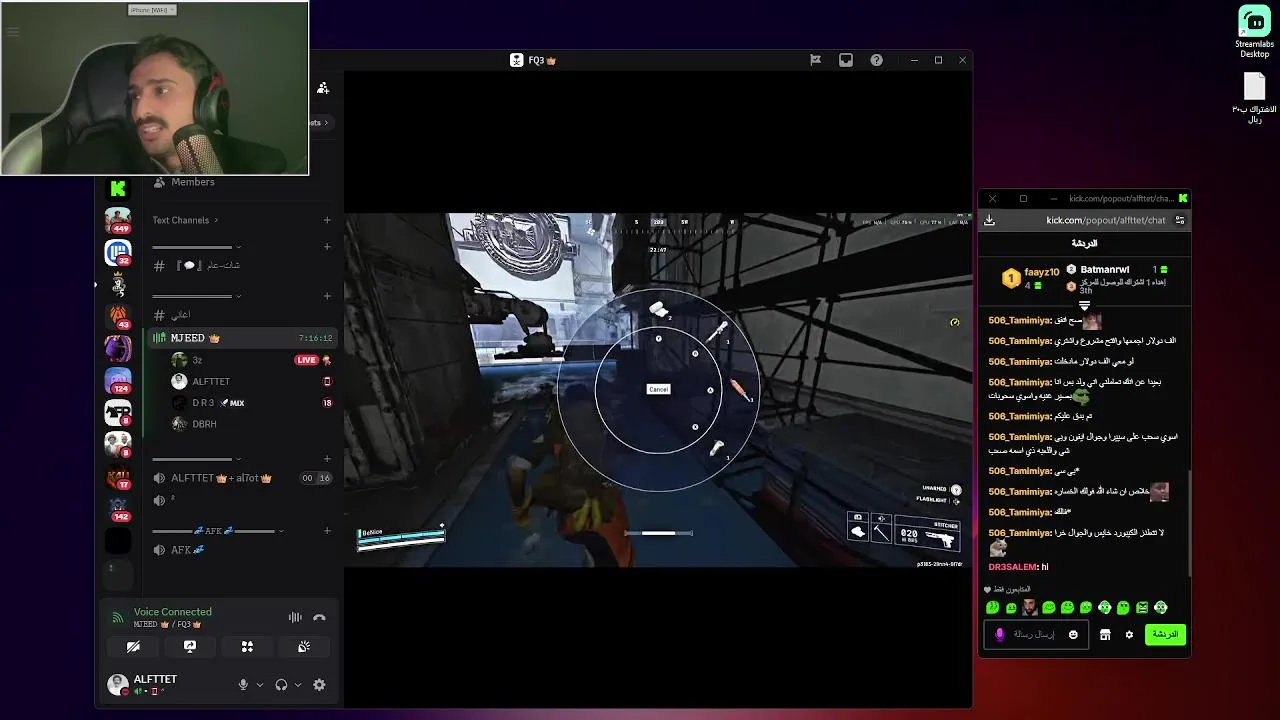Open the server with 32 badge
The image size is (1280, 720).
[x=118, y=253]
